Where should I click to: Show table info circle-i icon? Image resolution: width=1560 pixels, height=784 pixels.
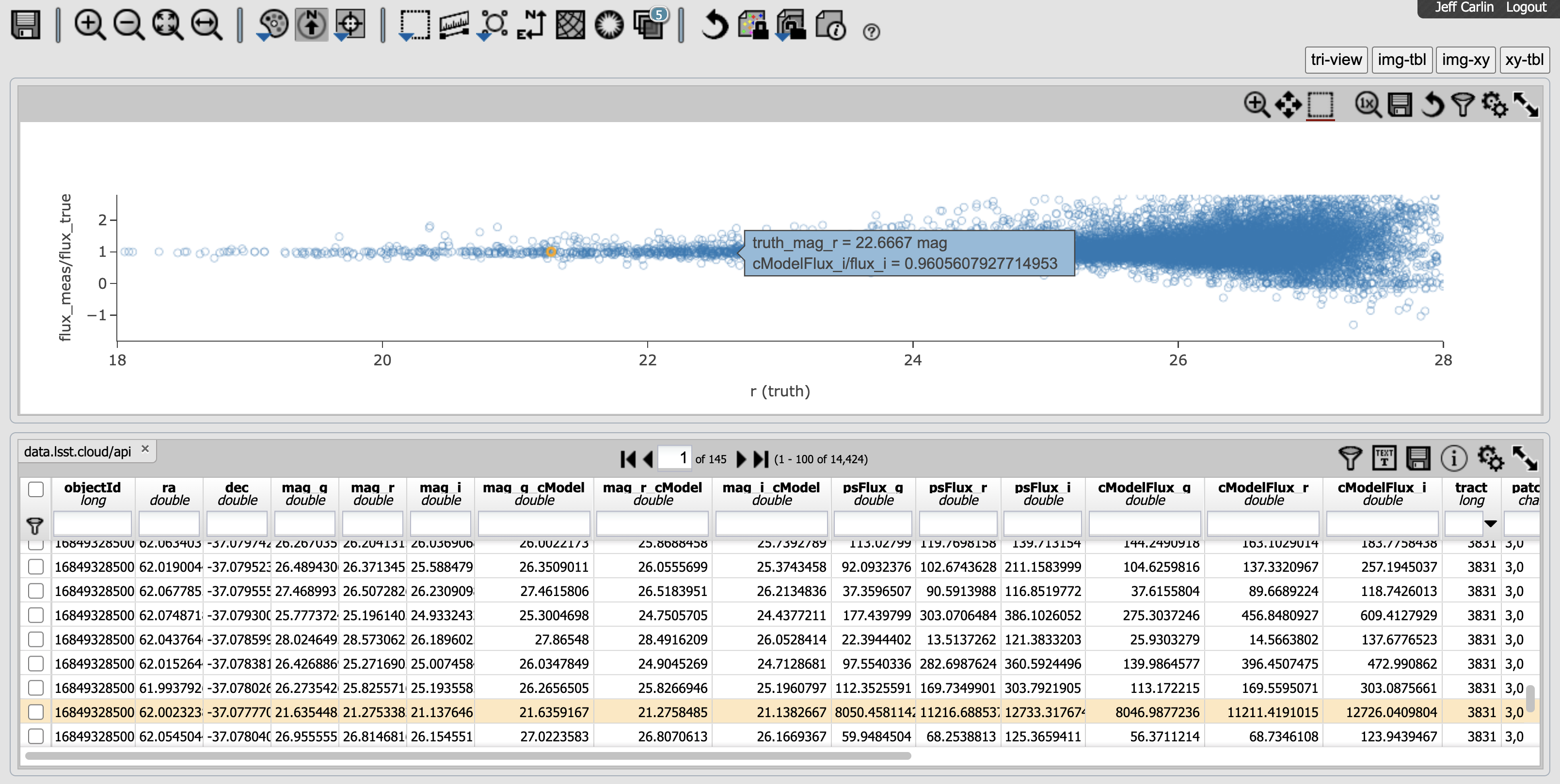(x=1454, y=458)
